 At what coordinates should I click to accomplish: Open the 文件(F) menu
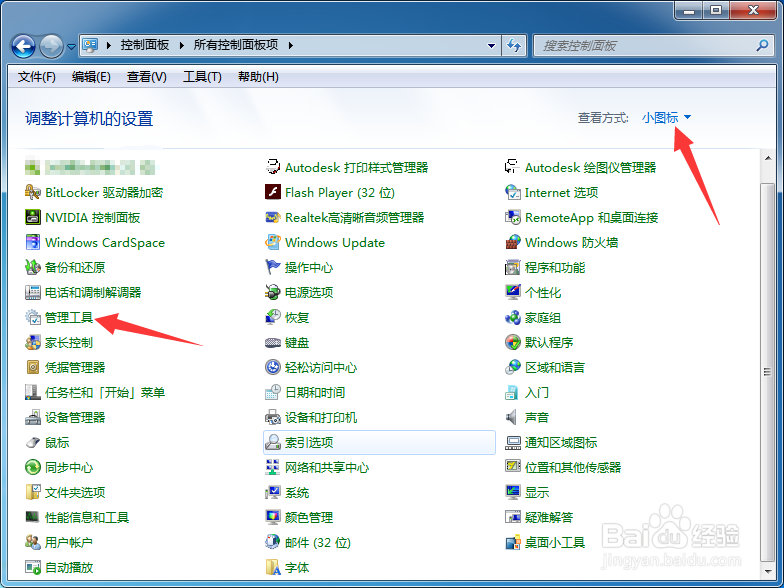click(36, 77)
